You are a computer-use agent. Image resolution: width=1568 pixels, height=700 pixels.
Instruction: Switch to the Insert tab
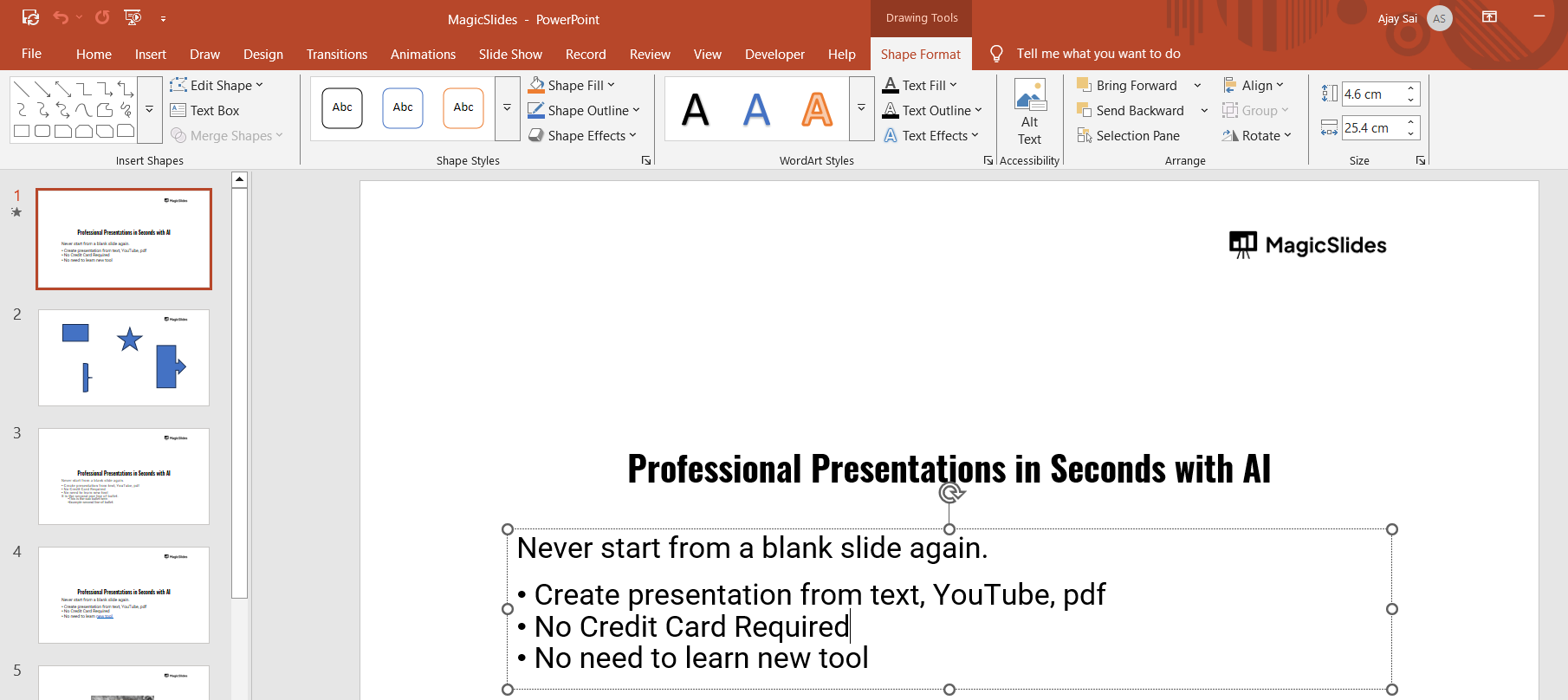151,54
